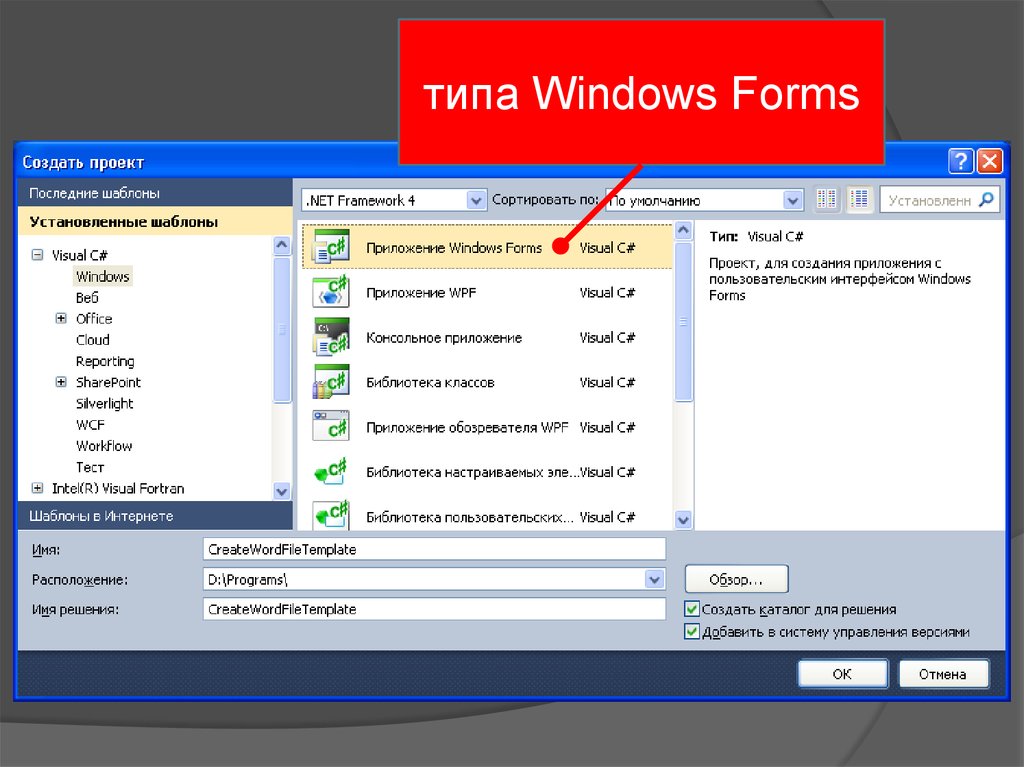Open the sort by 'По умолчанию' dropdown
The height and width of the screenshot is (767, 1024).
pyautogui.click(x=793, y=200)
